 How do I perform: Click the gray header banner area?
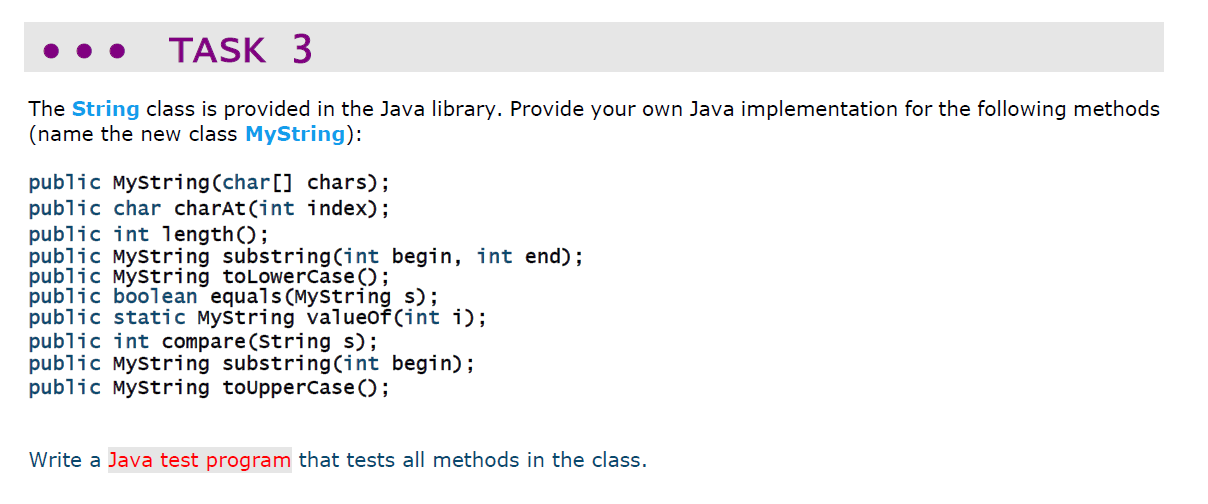point(594,47)
